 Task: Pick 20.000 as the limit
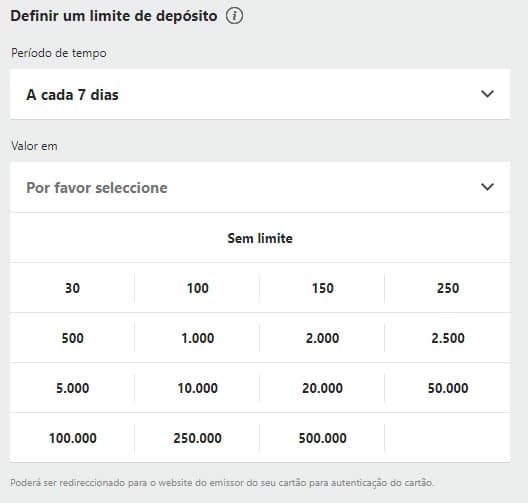click(323, 388)
